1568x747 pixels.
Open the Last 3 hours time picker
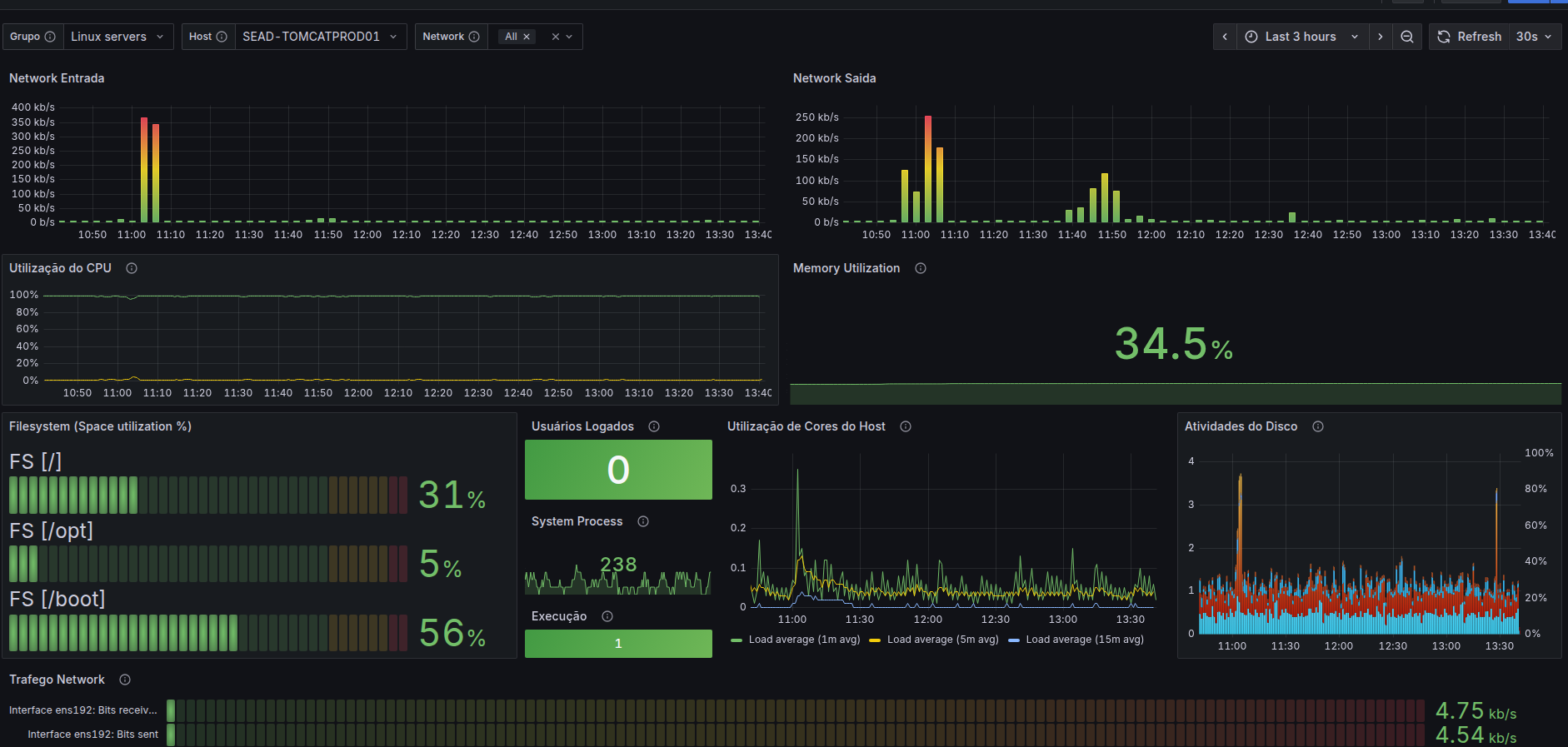pos(1303,37)
